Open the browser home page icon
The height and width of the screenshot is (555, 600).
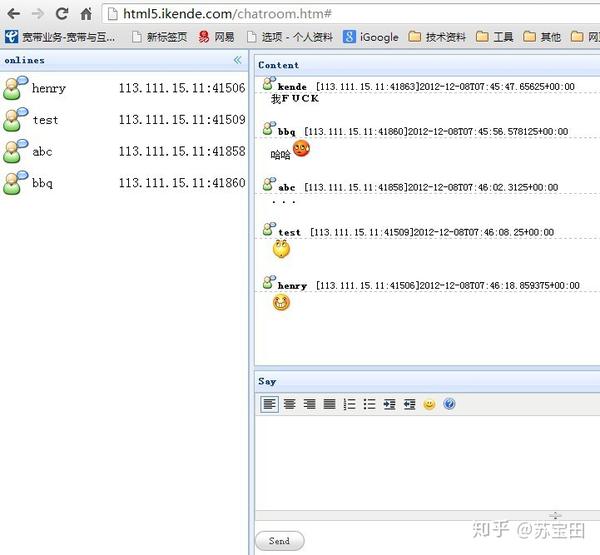tap(86, 14)
